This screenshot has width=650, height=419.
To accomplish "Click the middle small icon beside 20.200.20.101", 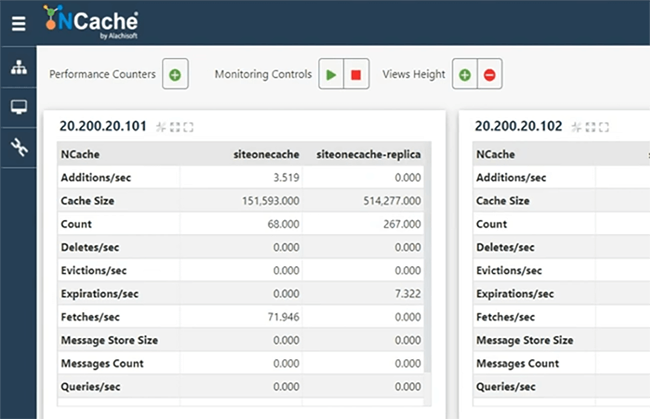I will [x=175, y=127].
